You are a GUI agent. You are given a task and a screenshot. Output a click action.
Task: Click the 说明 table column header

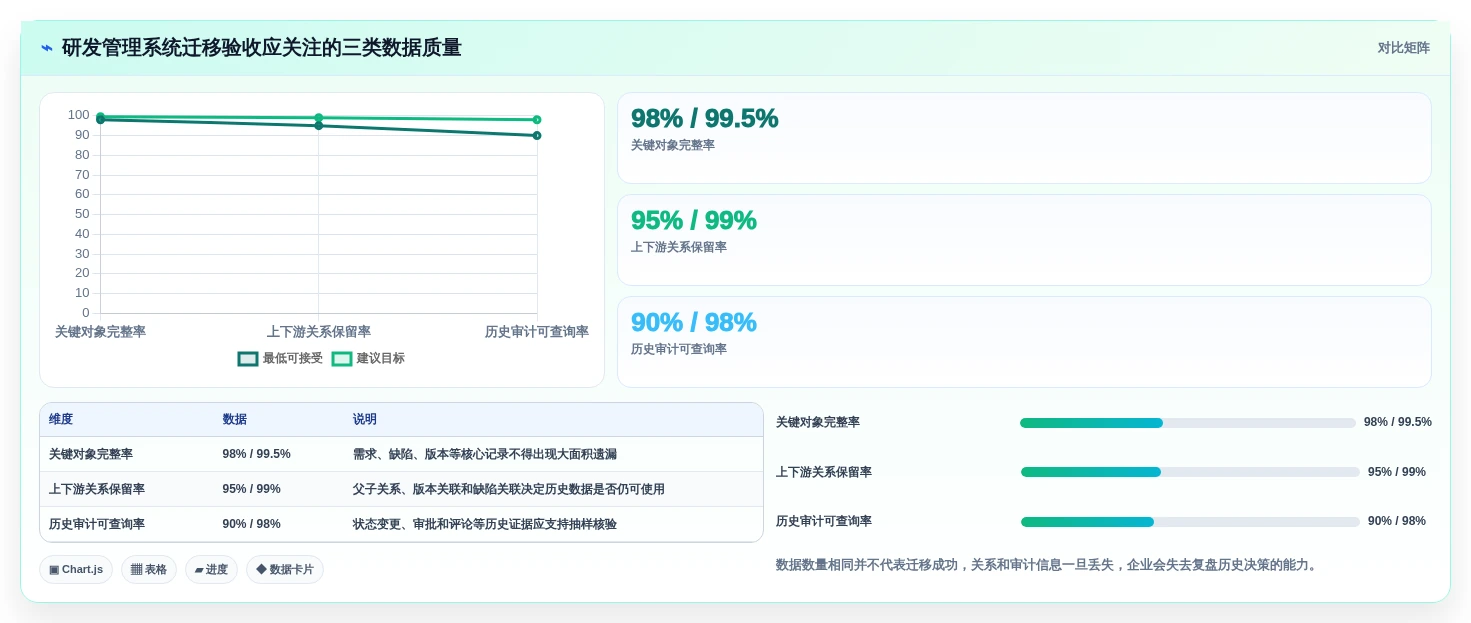pyautogui.click(x=365, y=420)
